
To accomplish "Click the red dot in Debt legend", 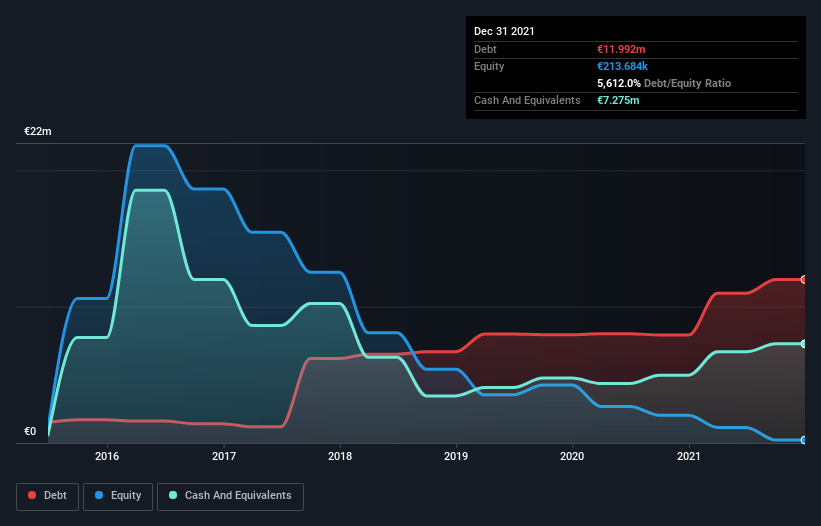I will tap(32, 495).
